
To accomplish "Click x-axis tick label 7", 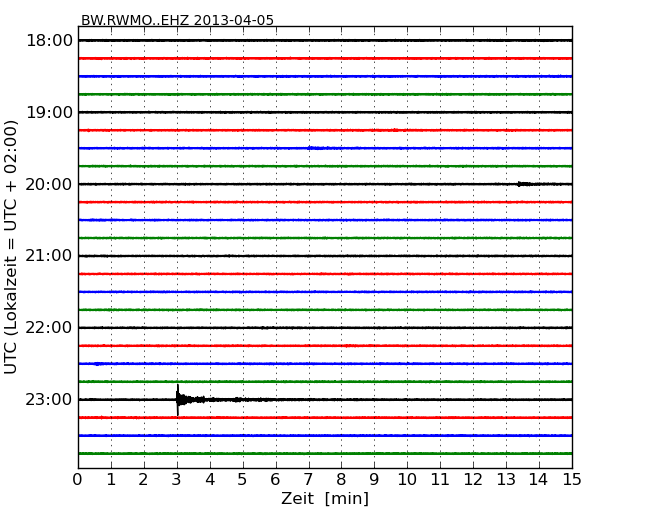I will click(x=308, y=479).
